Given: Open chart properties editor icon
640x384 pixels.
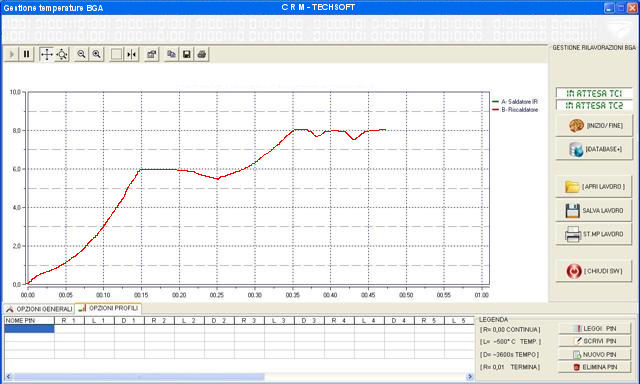Looking at the screenshot, I should [151, 54].
